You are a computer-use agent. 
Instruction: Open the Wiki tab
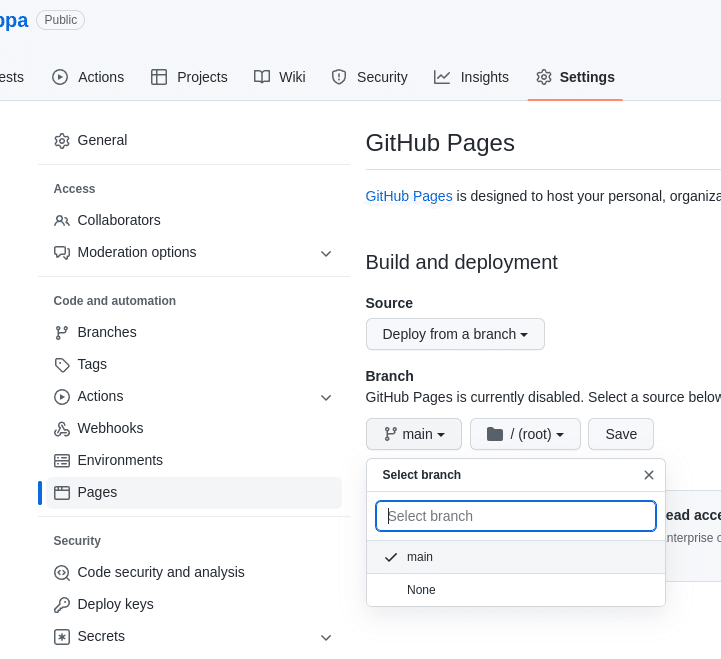tap(280, 77)
